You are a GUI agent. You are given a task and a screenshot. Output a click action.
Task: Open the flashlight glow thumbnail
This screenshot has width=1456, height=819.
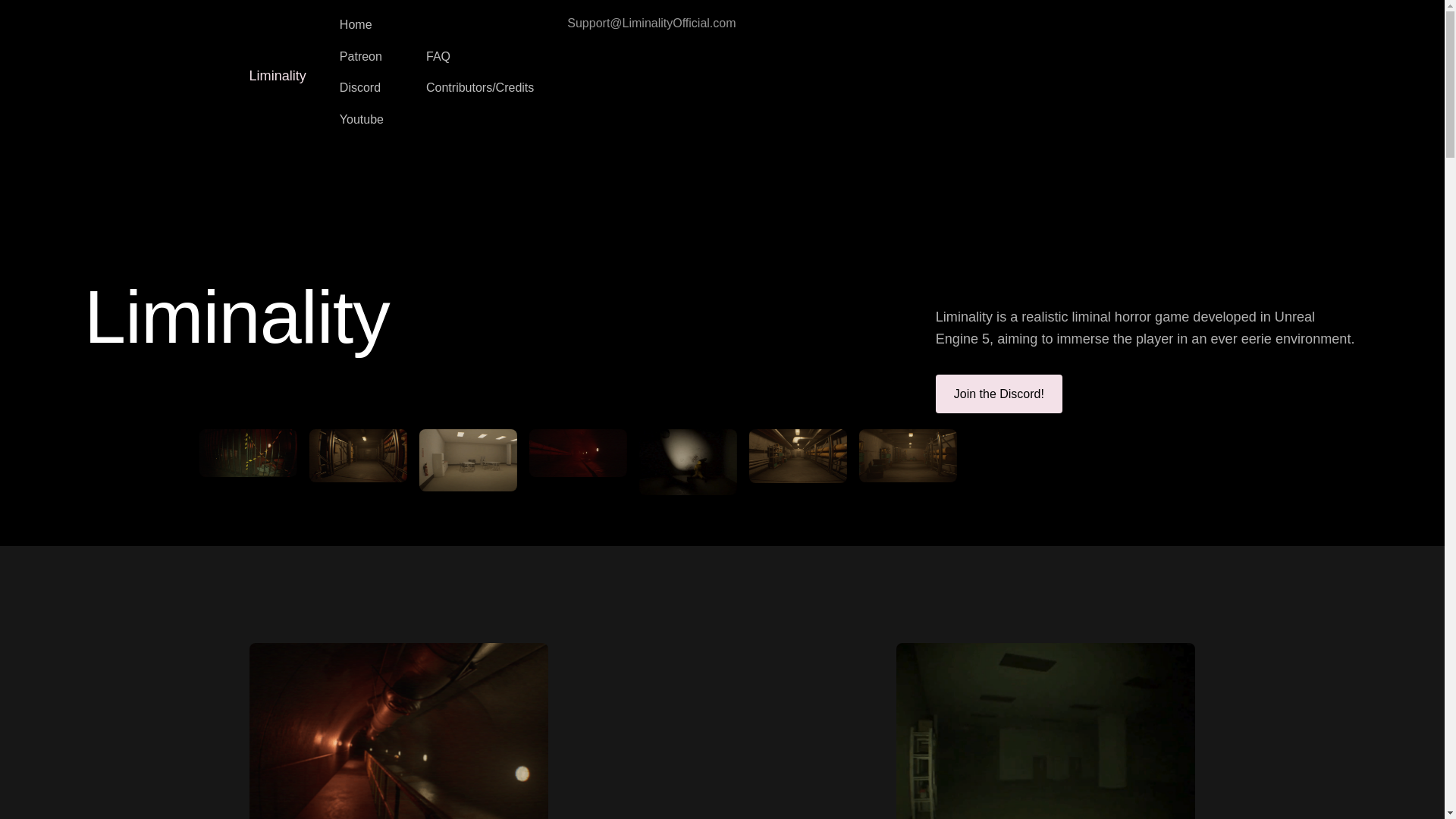tap(688, 462)
